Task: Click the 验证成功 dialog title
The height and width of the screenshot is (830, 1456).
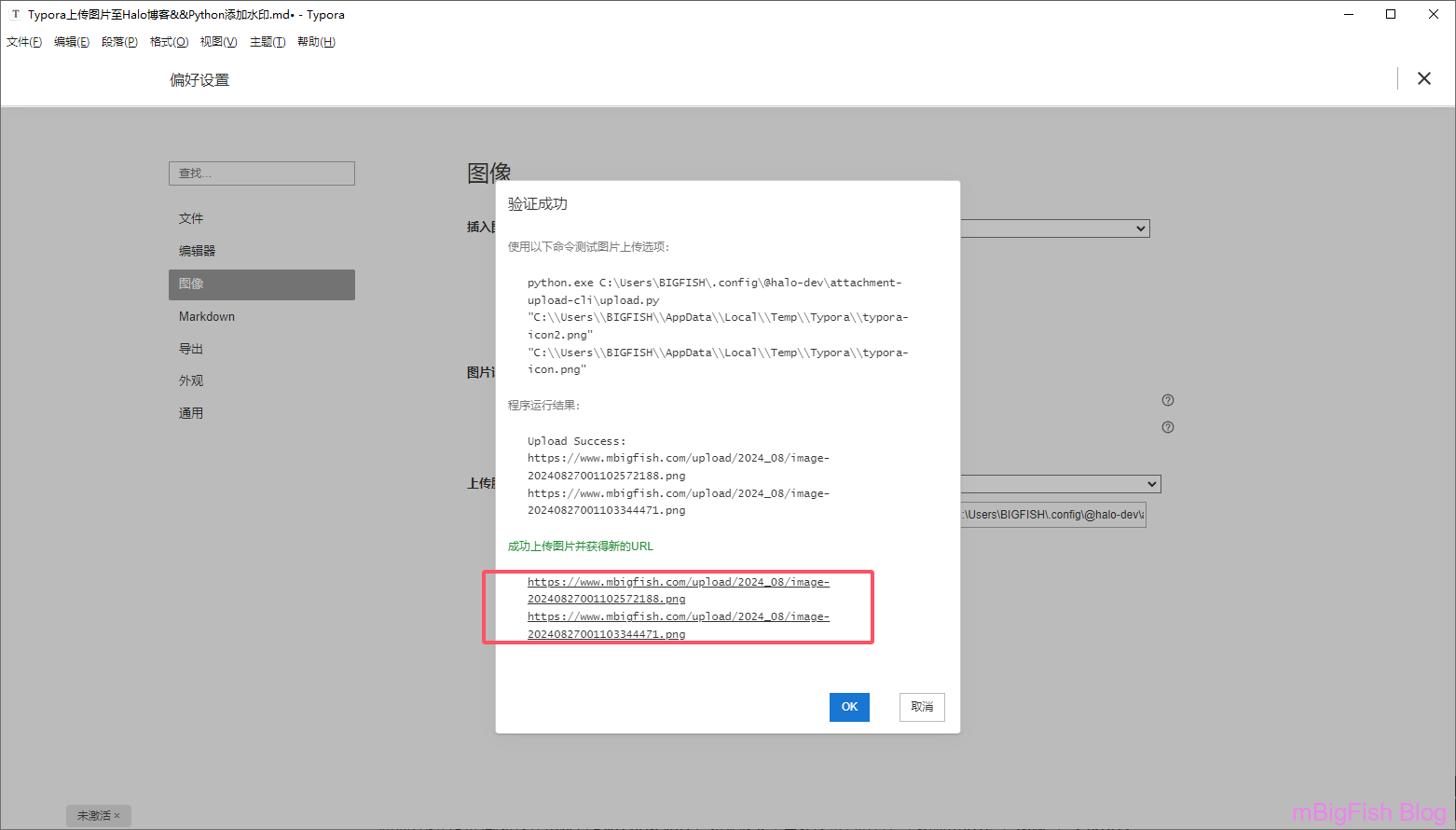Action: [538, 203]
